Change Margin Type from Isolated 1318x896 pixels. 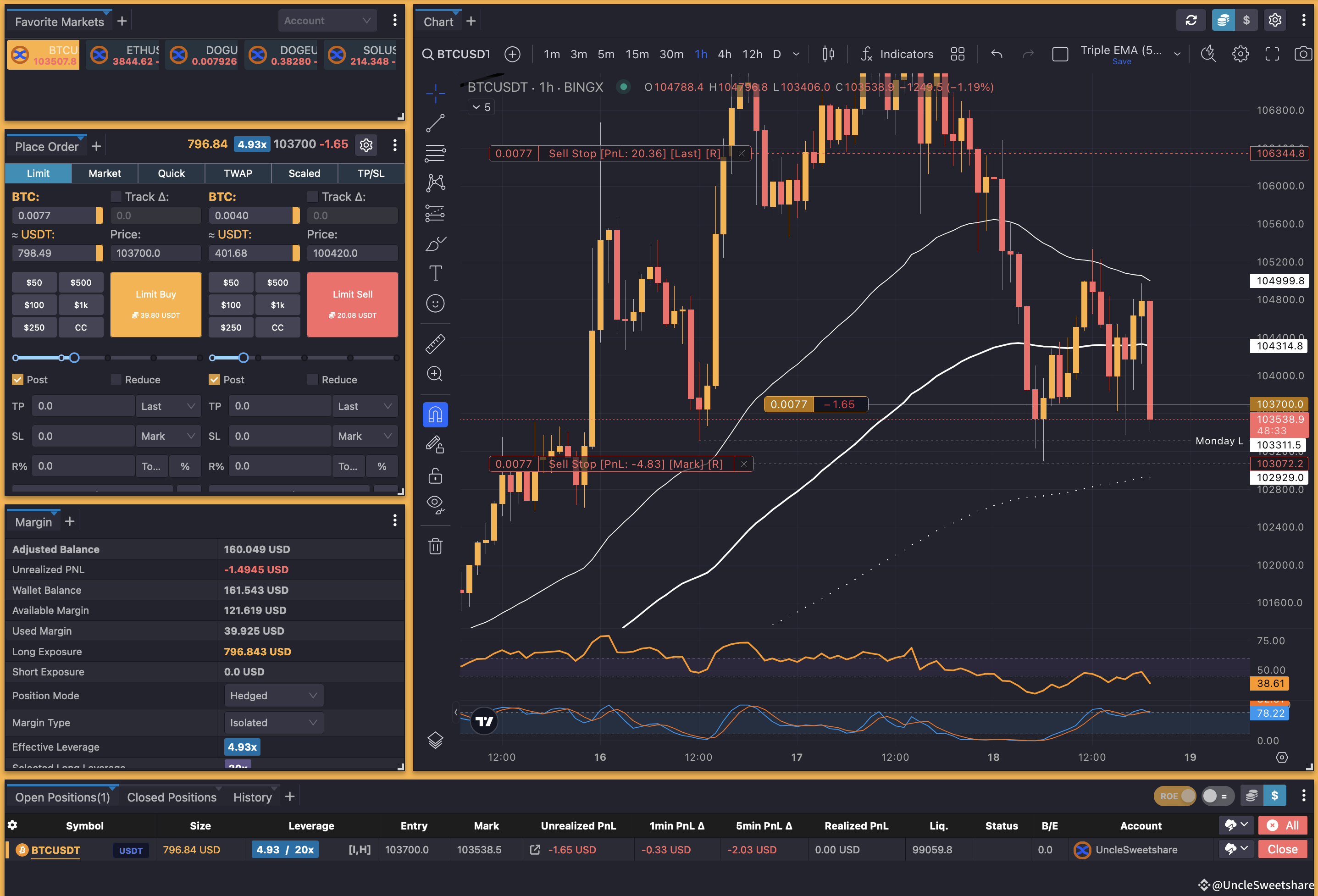point(273,723)
